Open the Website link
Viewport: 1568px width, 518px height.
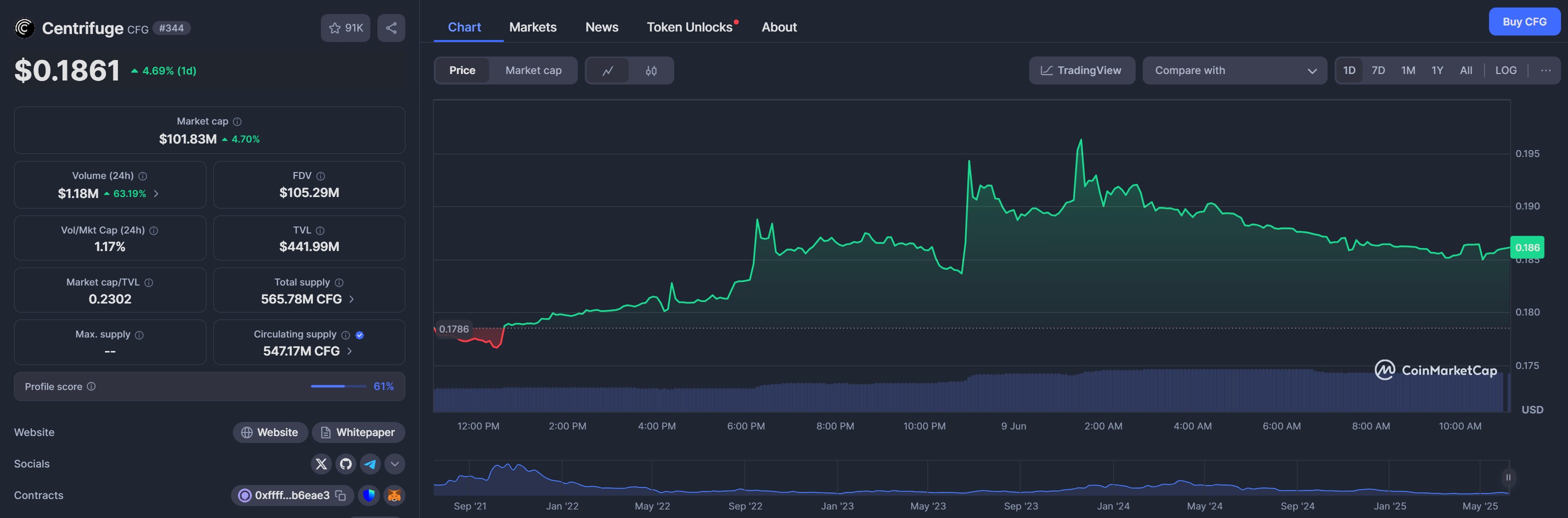point(269,433)
